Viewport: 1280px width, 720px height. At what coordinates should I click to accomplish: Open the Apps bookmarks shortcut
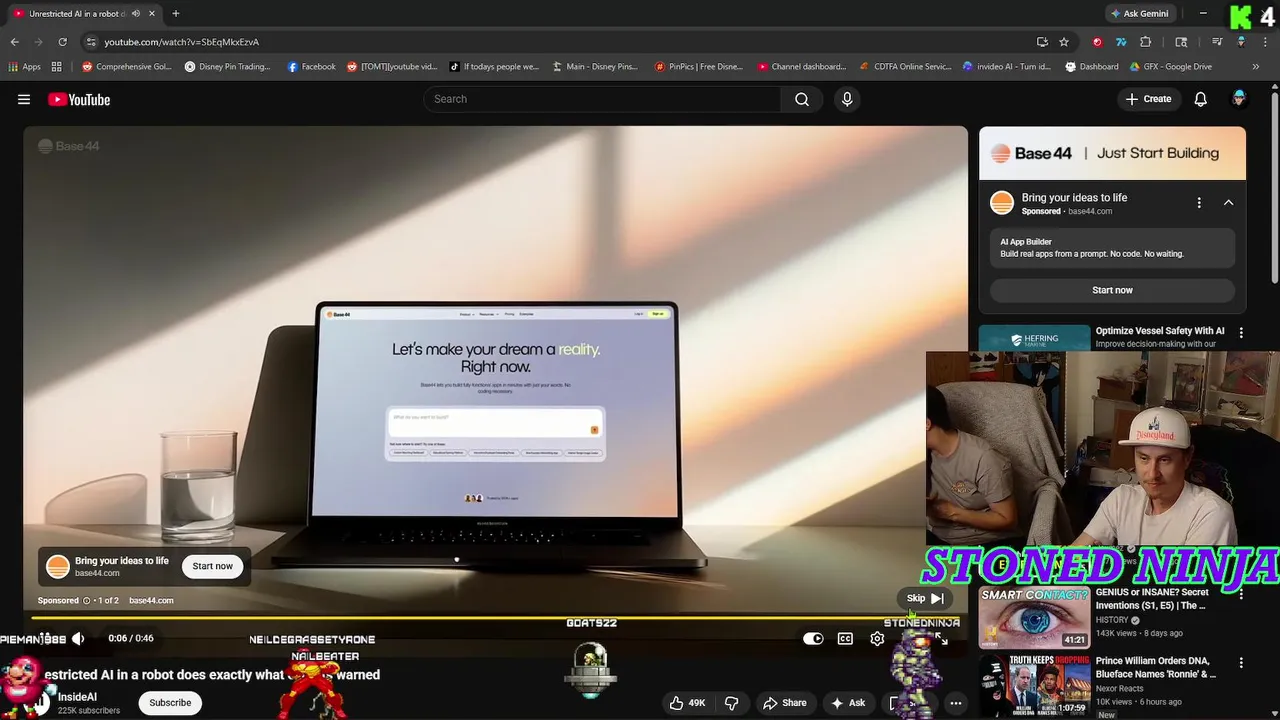pyautogui.click(x=25, y=67)
